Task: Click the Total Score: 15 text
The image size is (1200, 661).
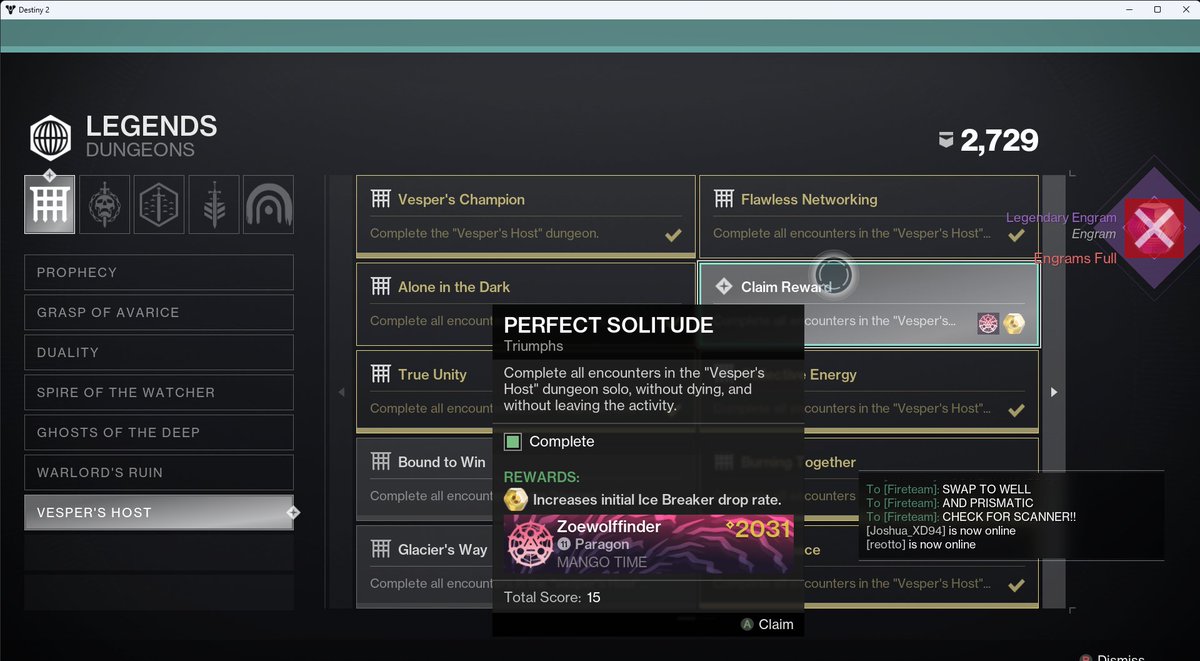Action: [x=552, y=597]
